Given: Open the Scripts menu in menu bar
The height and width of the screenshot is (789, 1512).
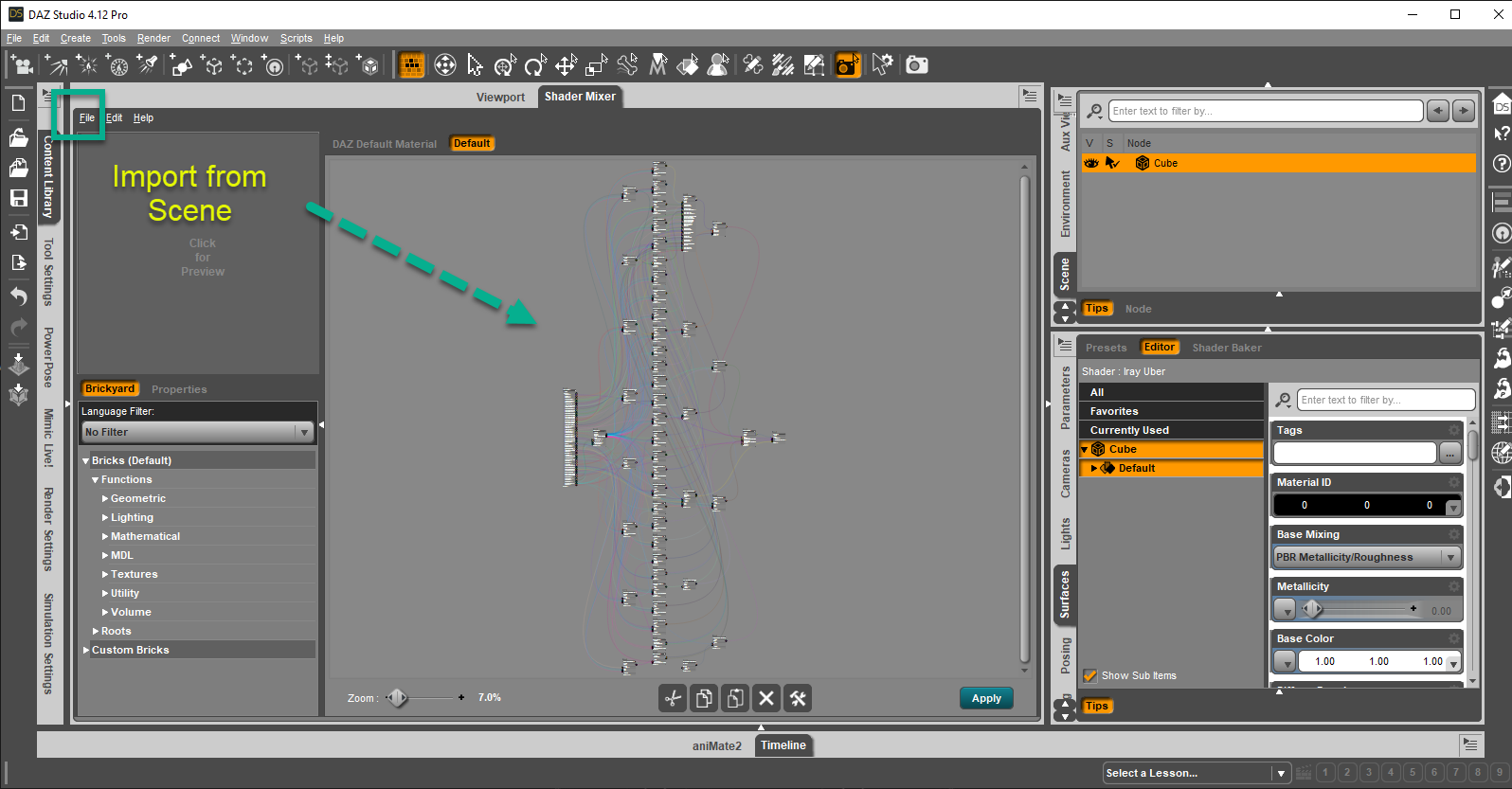Looking at the screenshot, I should coord(296,38).
